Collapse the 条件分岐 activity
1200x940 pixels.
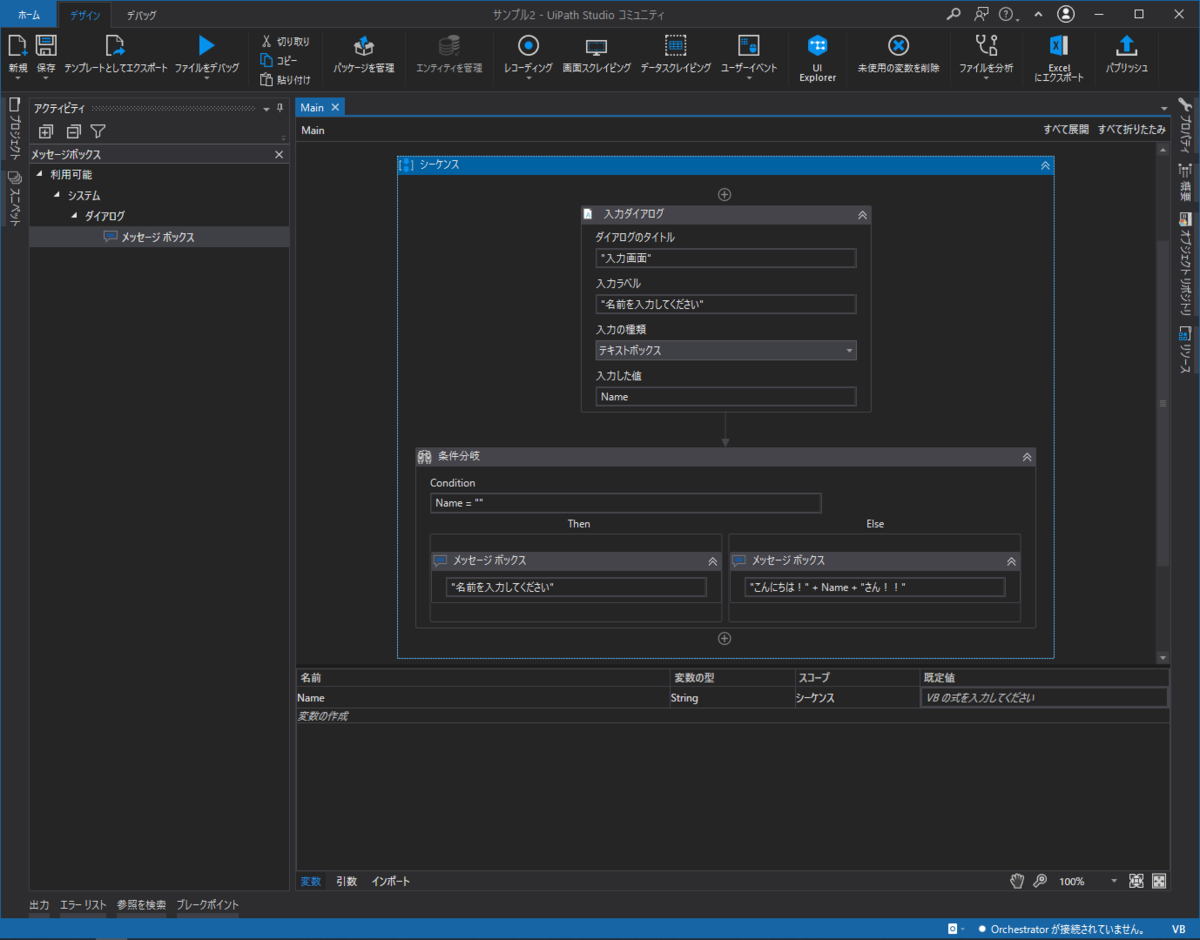click(x=1026, y=456)
